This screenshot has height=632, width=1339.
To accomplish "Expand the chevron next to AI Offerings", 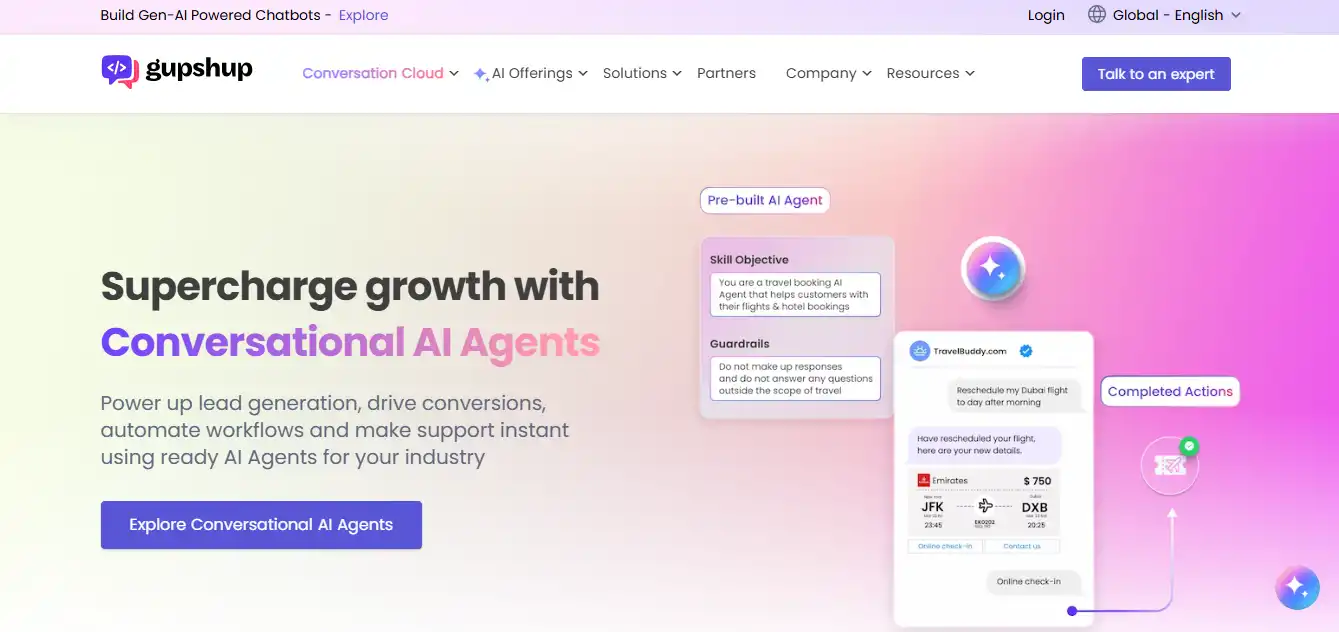I will pos(583,73).
